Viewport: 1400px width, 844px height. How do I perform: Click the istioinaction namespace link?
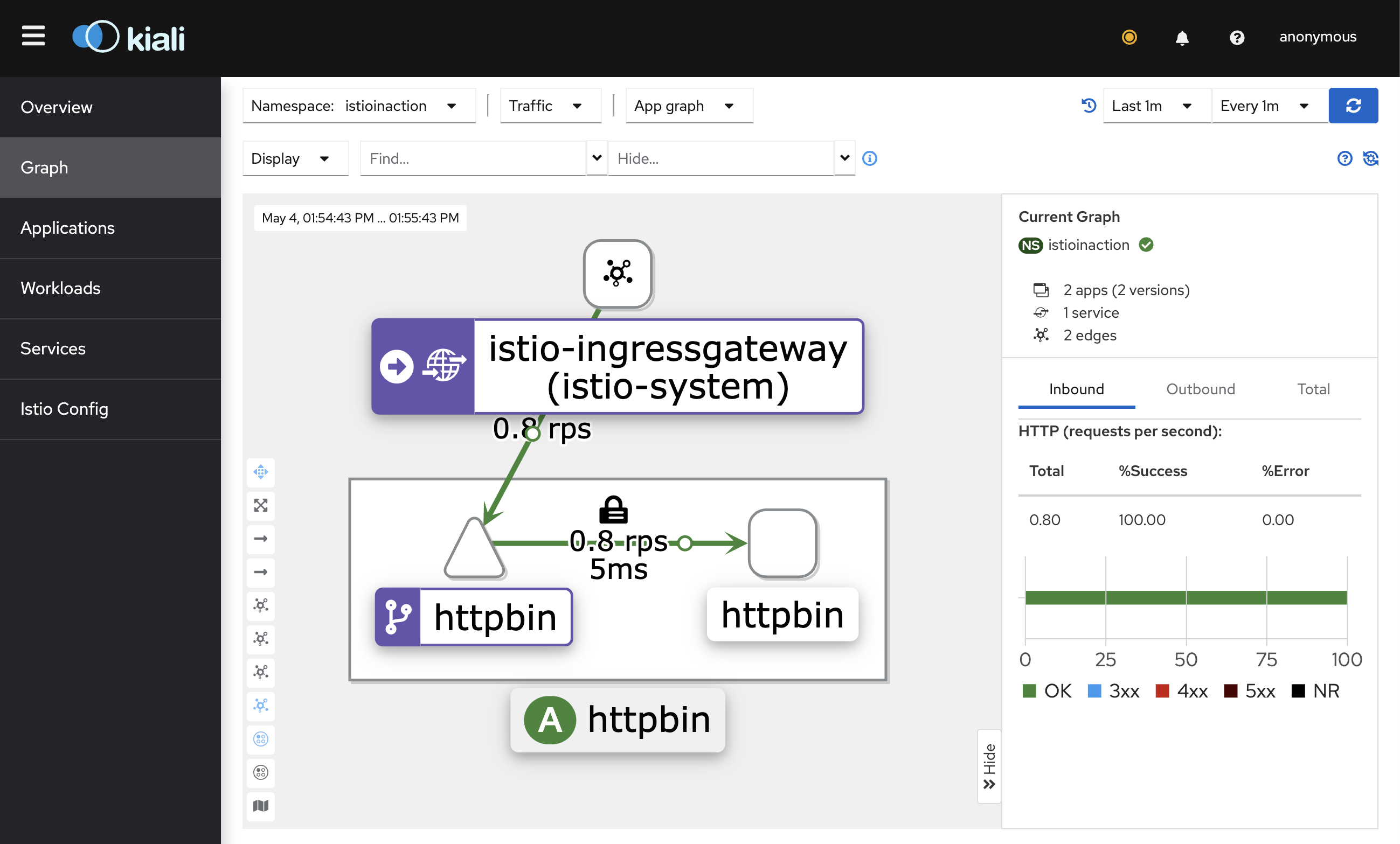tap(1088, 245)
